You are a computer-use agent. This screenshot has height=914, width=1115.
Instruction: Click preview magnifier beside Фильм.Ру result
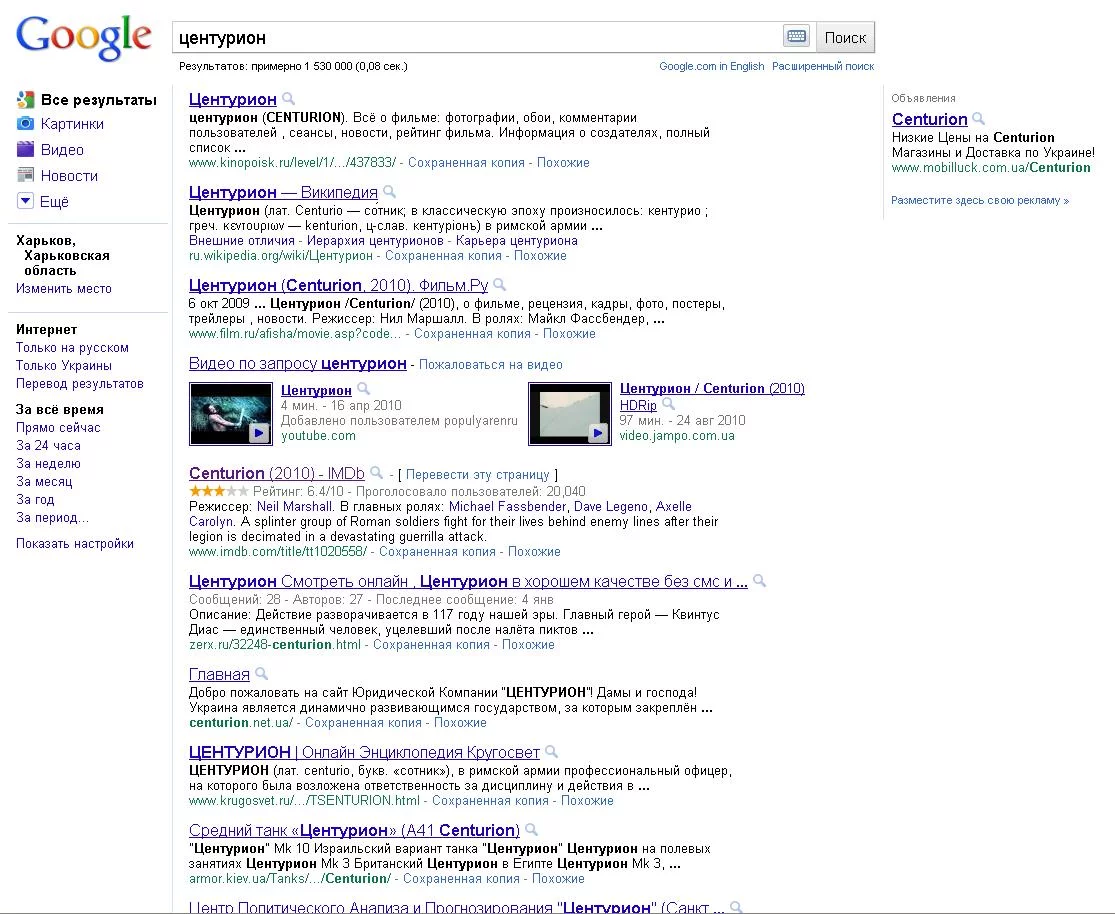(500, 285)
